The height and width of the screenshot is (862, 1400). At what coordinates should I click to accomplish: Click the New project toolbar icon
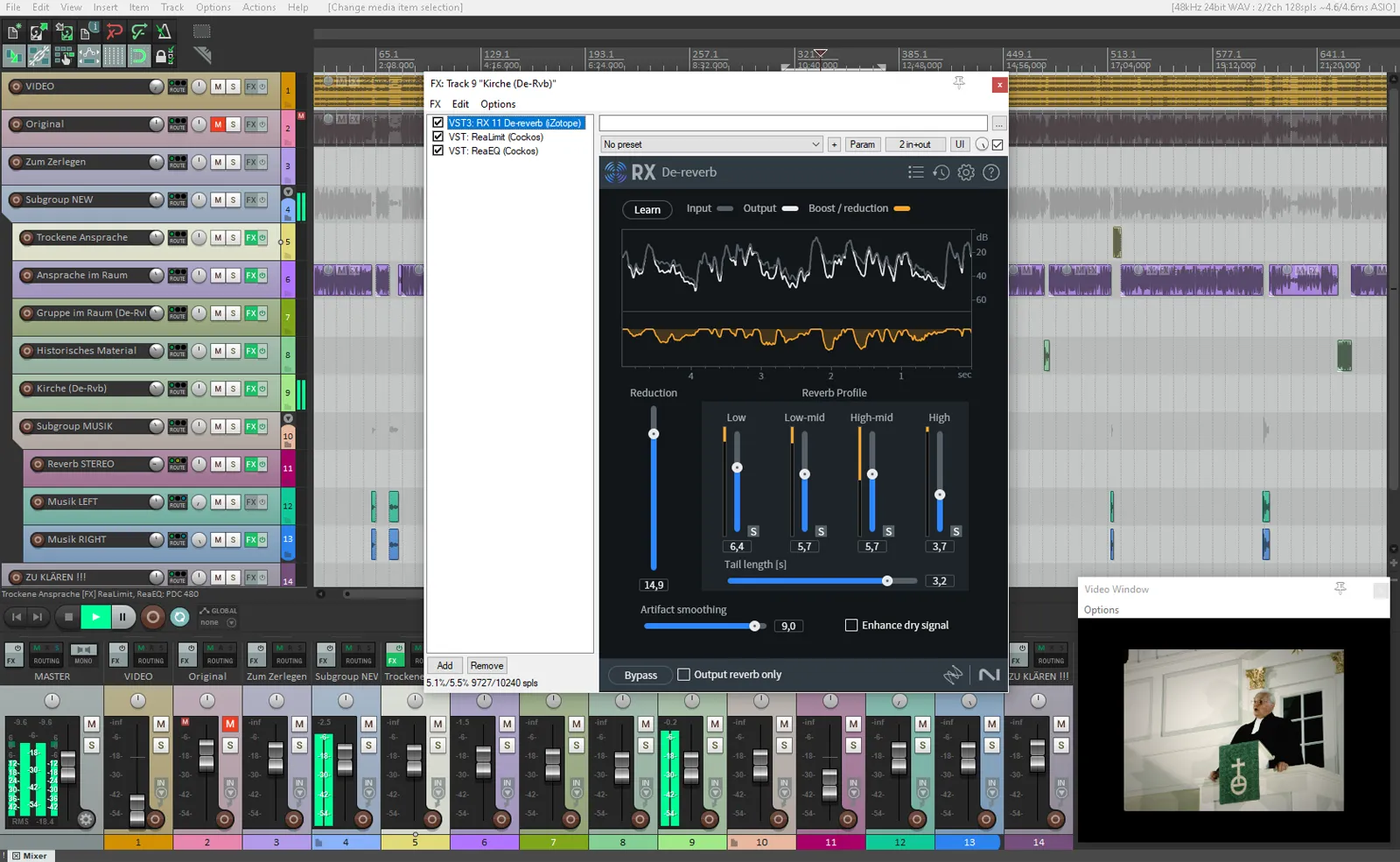[x=14, y=32]
